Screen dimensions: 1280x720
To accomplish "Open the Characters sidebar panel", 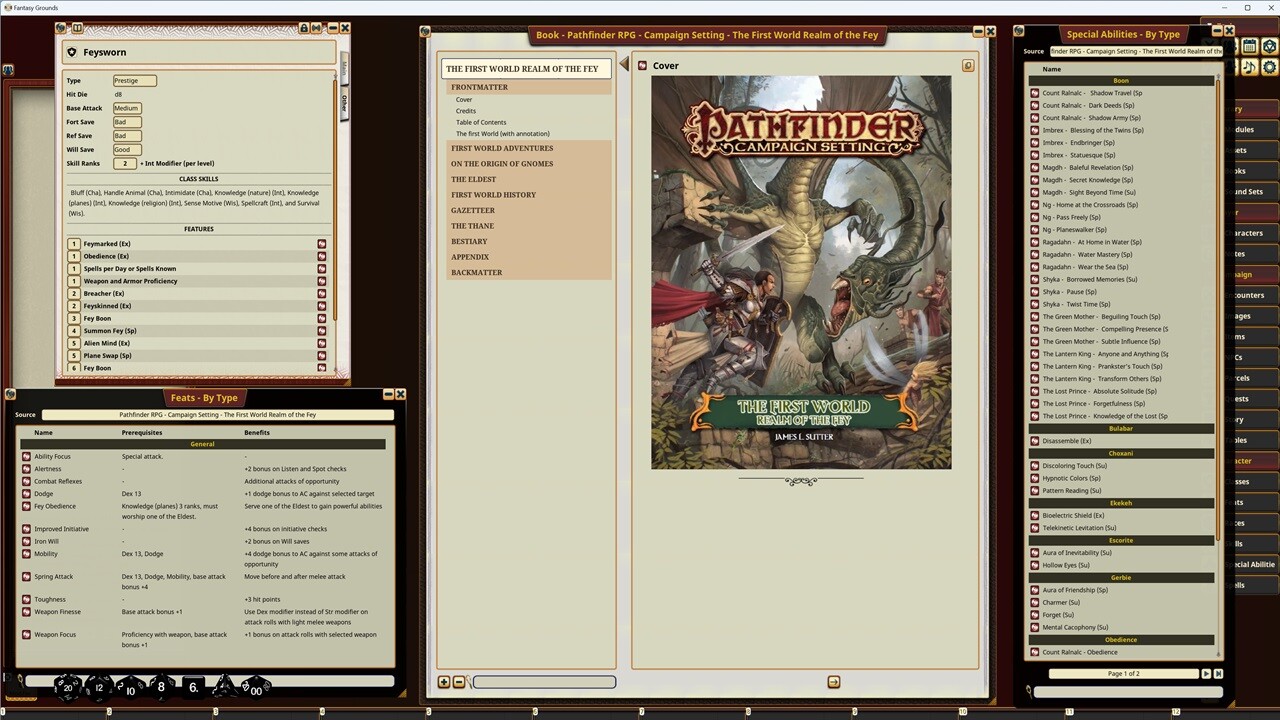I will click(x=1258, y=232).
